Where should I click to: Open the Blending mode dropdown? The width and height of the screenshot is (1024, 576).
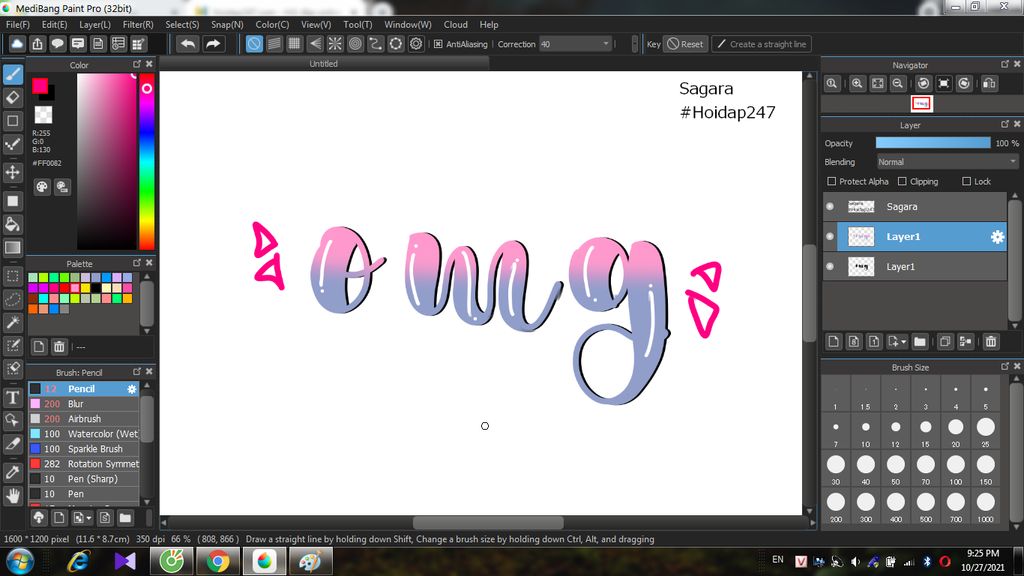(945, 161)
